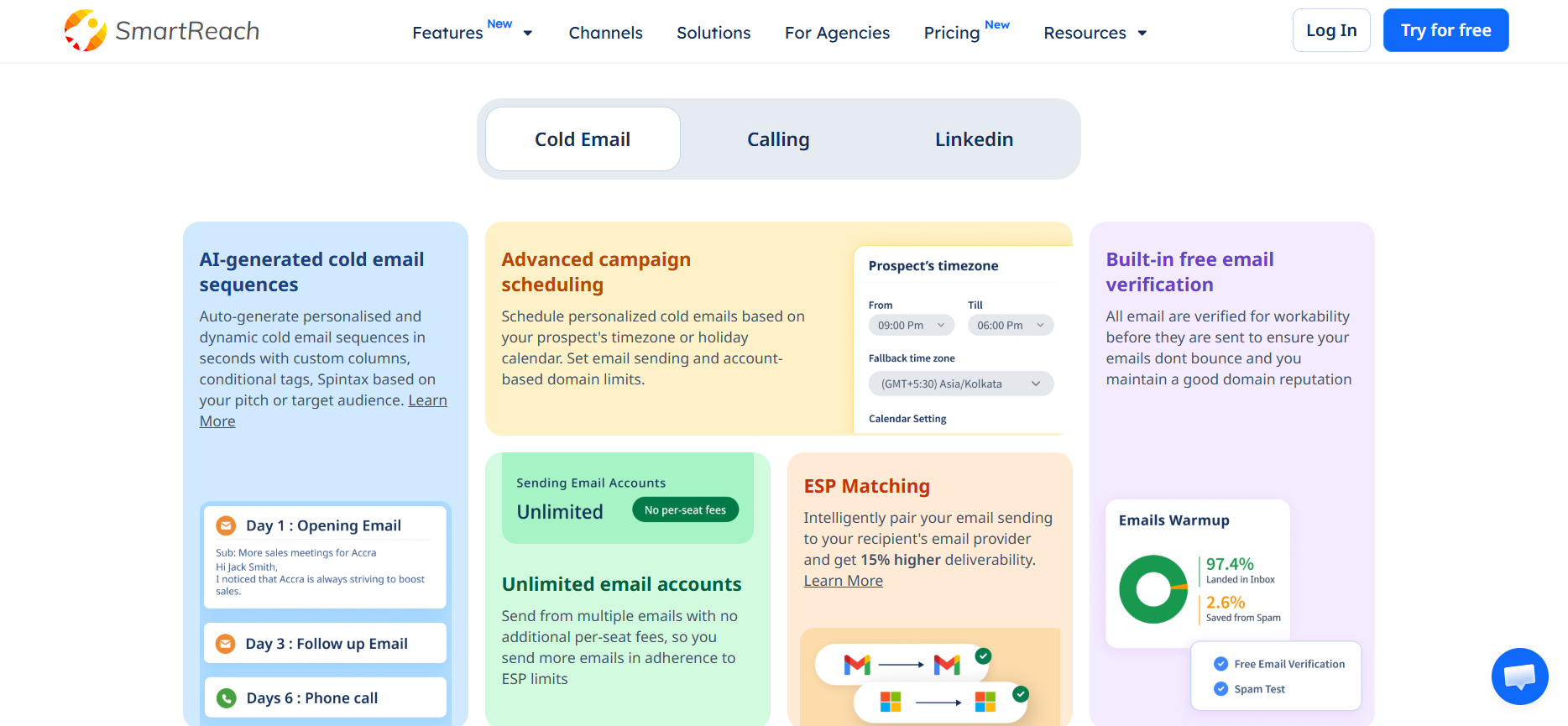Expand the Resources dropdown arrow
This screenshot has height=726, width=1568.
tap(1142, 34)
